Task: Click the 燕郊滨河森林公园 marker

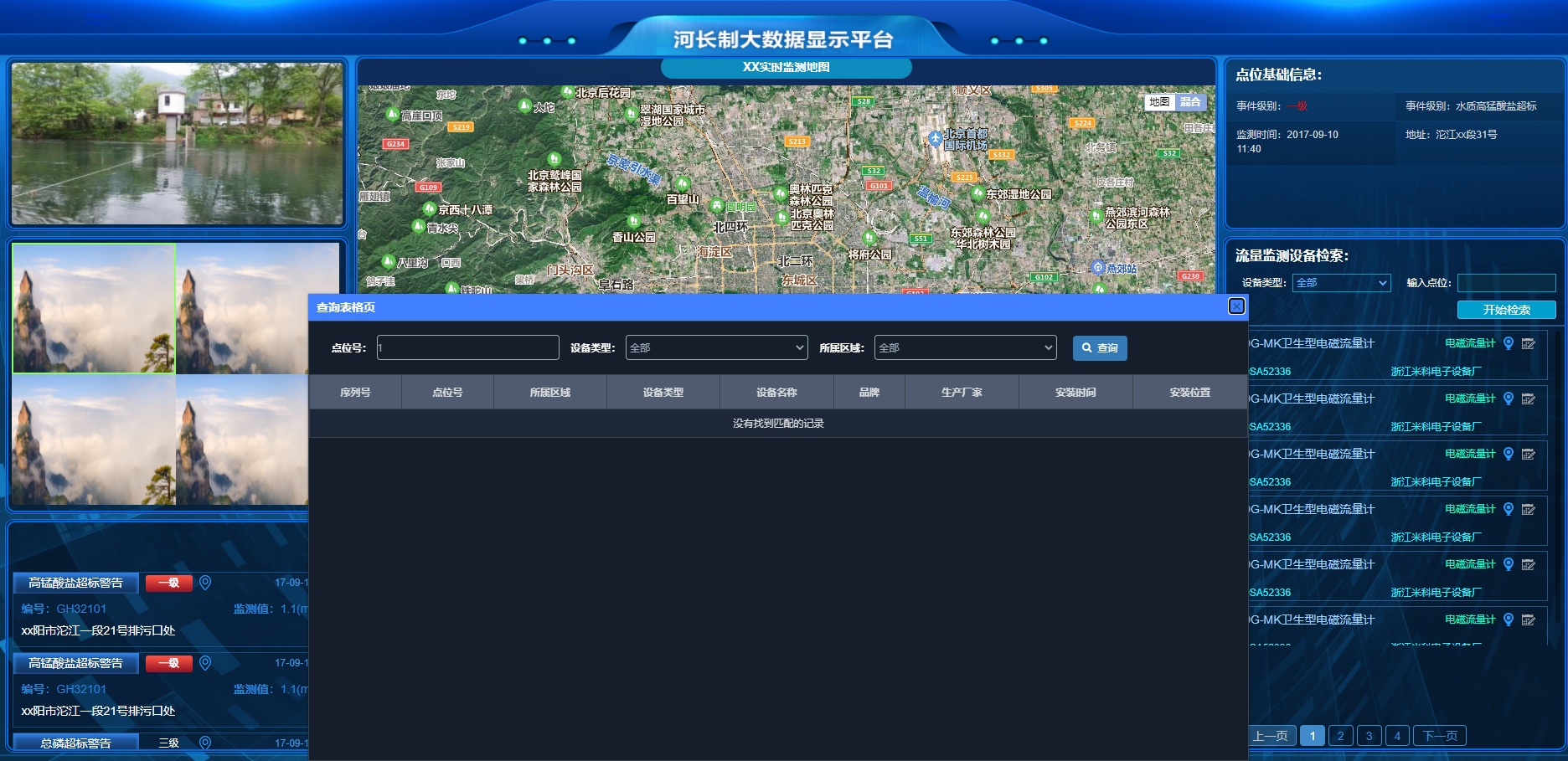Action: tap(1096, 216)
